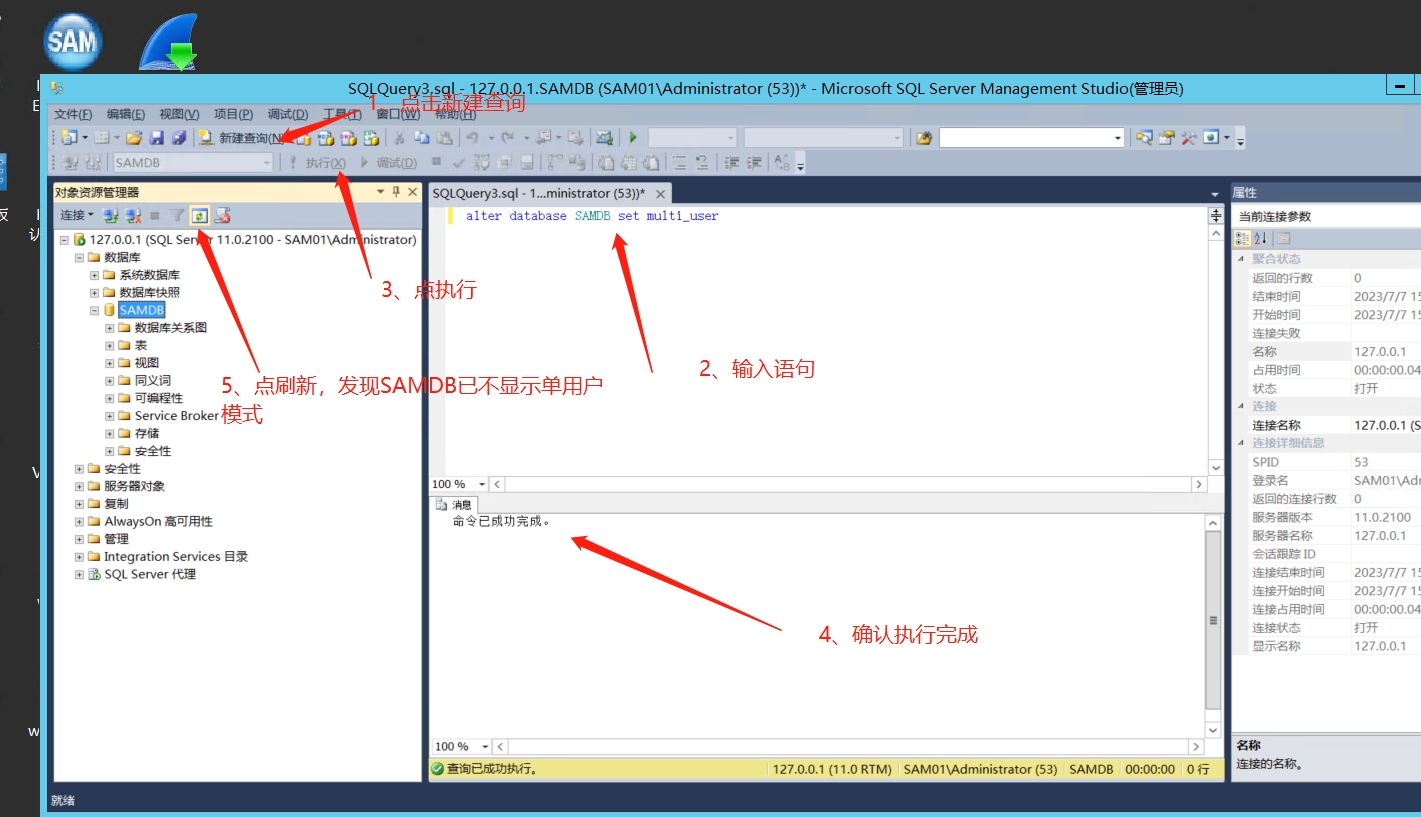Toggle auto-hide pin on Object Explorer panel
Screen dimensions: 1421x817
click(x=396, y=192)
